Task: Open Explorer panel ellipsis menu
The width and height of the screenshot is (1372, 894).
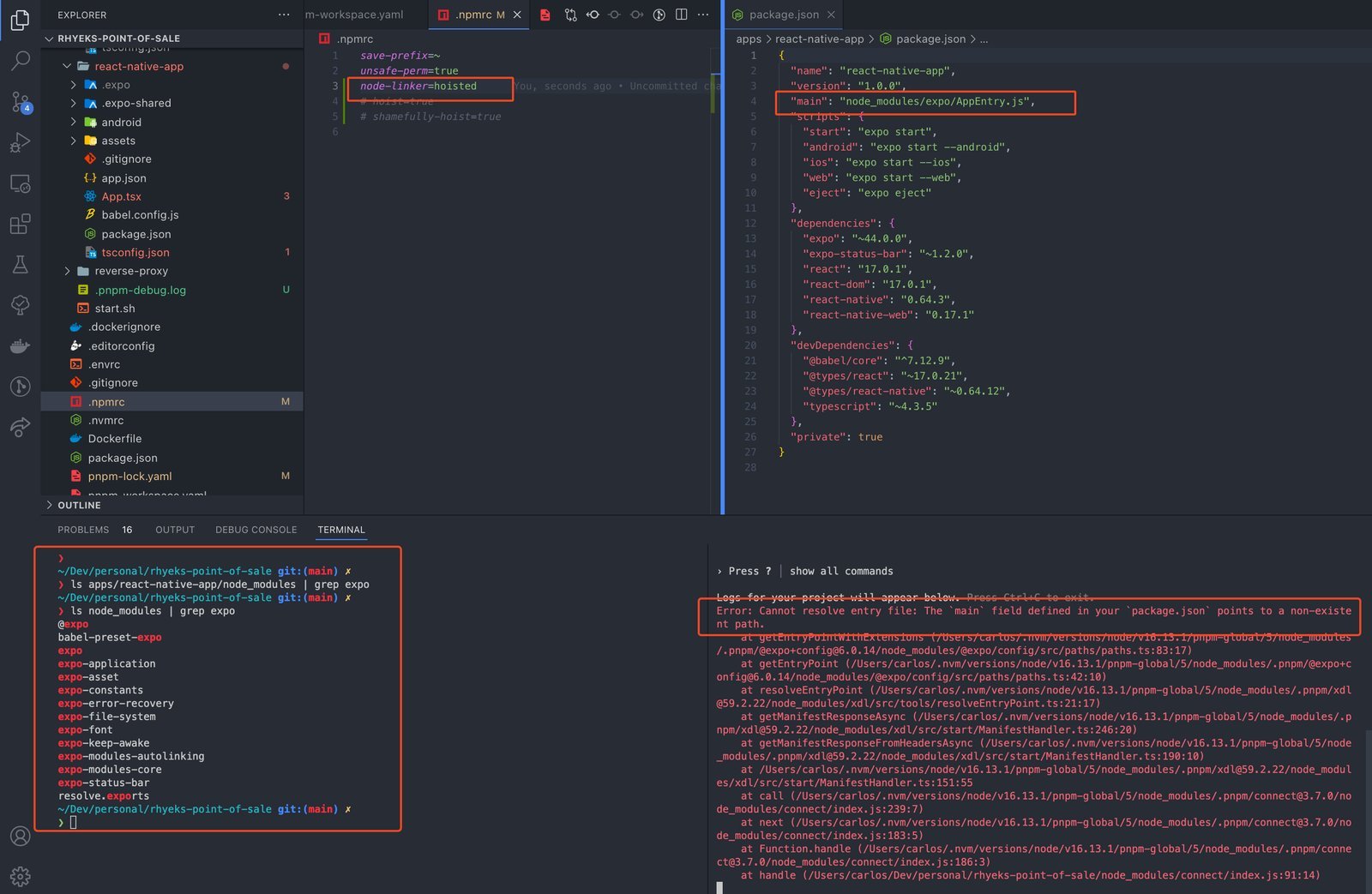Action: click(x=284, y=15)
